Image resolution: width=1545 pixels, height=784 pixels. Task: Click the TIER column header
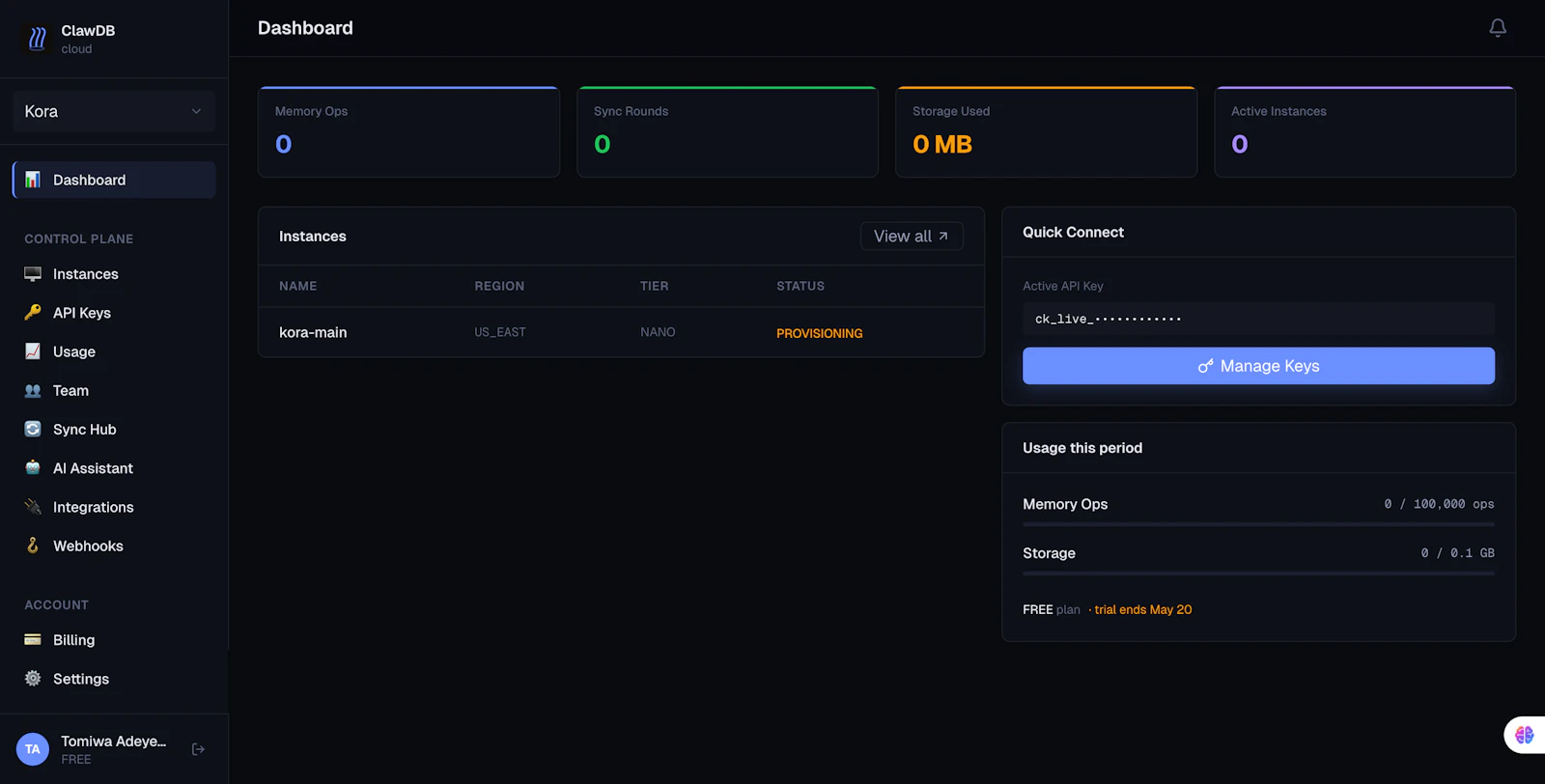654,286
